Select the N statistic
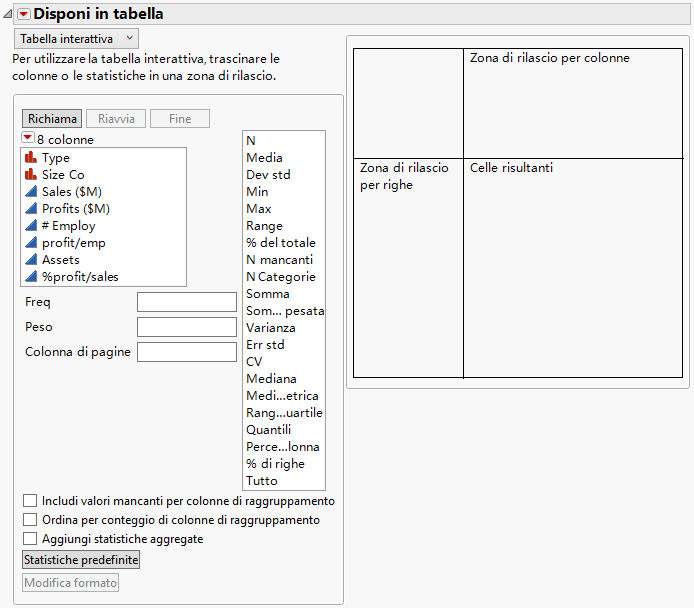This screenshot has width=694, height=608. [251, 141]
